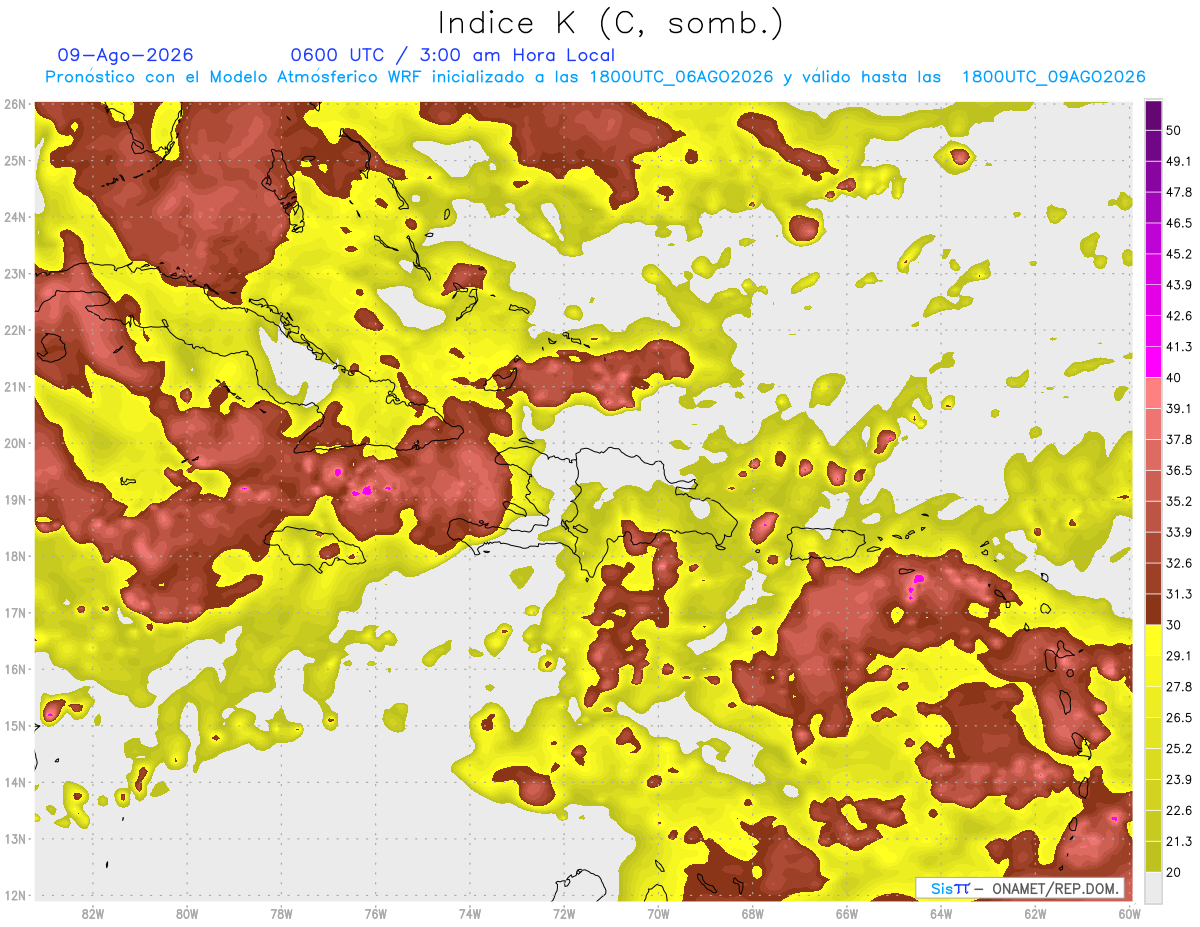1200x927 pixels.
Task: Click the 62W longitude axis label
Action: click(x=1035, y=913)
